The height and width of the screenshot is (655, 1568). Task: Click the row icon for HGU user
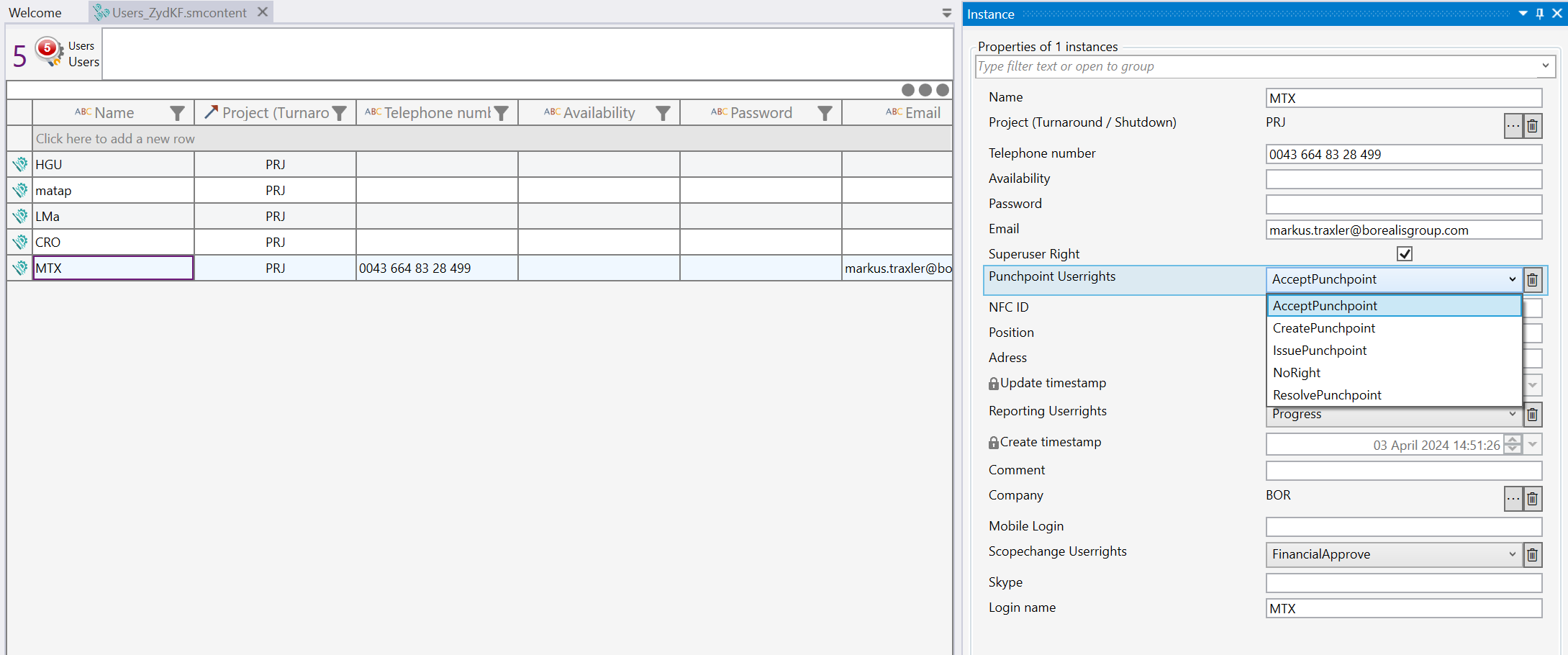pos(20,165)
